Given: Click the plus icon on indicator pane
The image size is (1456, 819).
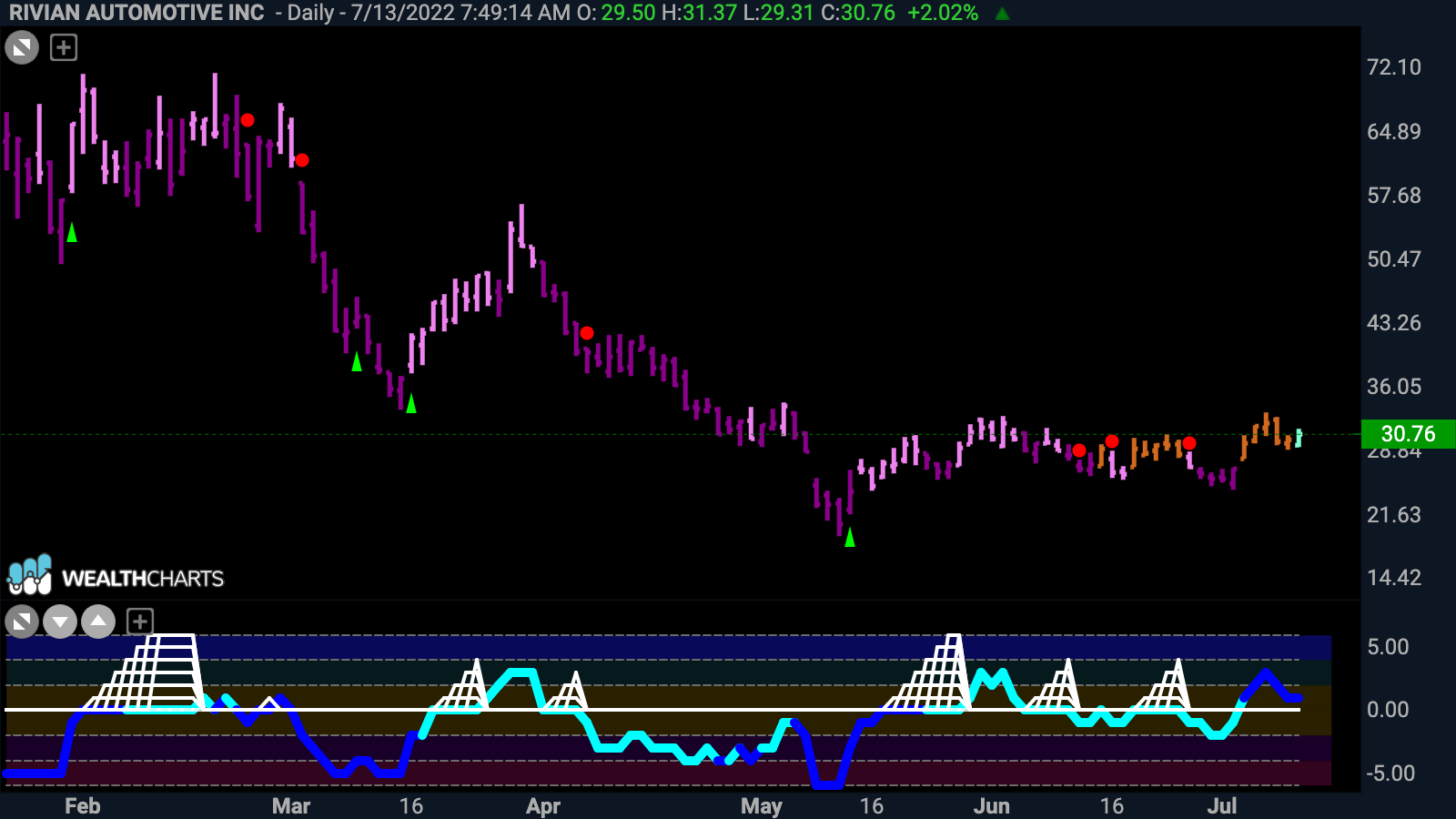Looking at the screenshot, I should (x=139, y=622).
